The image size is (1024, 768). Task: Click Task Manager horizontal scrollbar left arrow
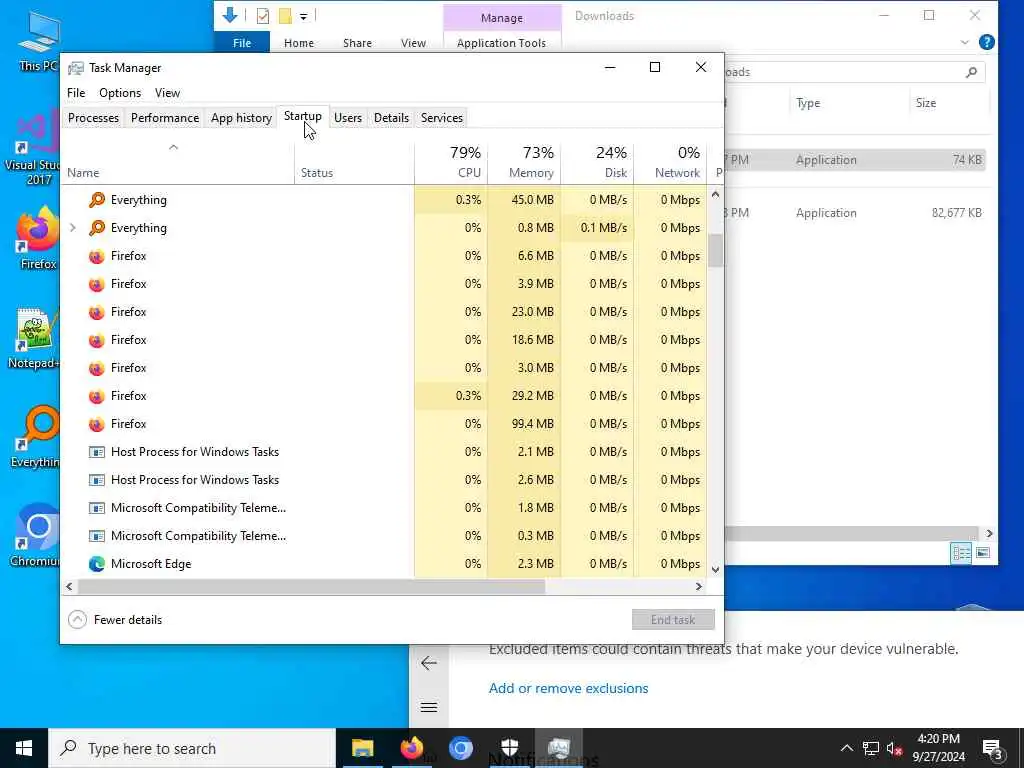[x=69, y=586]
